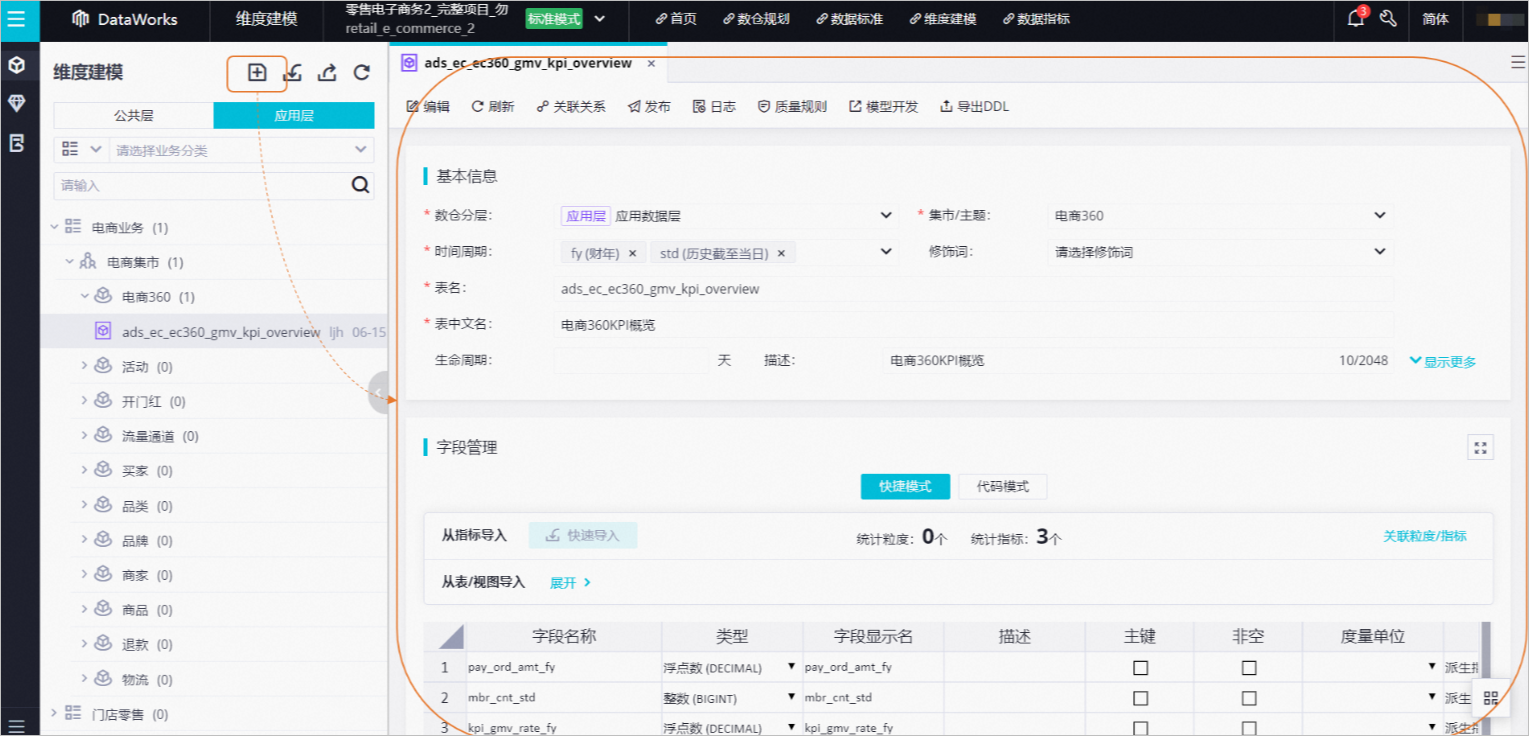Select 代码模式 button
This screenshot has width=1529, height=736.
(x=1003, y=486)
